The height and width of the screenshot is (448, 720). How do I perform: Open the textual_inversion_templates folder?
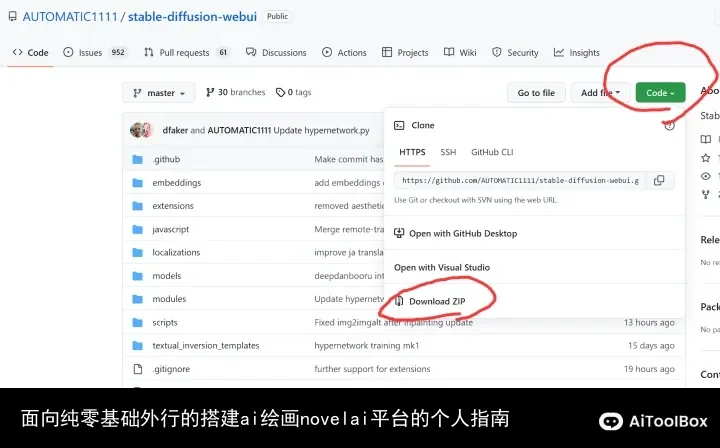(206, 346)
